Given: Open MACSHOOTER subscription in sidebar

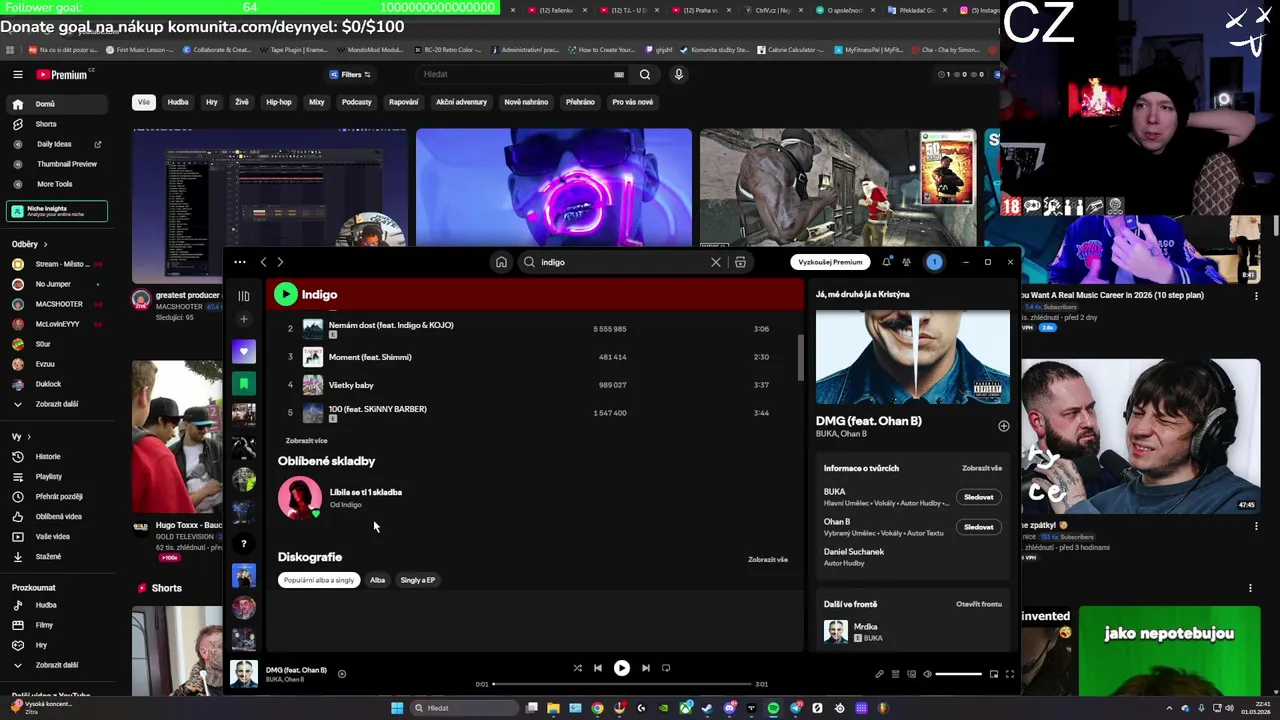Looking at the screenshot, I should coord(56,304).
